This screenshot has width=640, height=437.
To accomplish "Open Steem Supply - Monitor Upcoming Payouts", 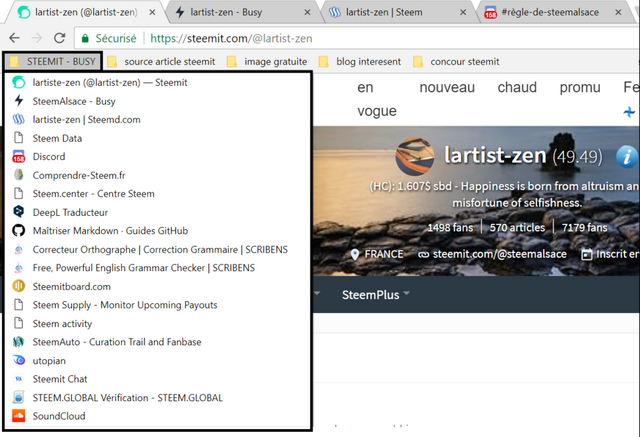I will tap(157, 305).
